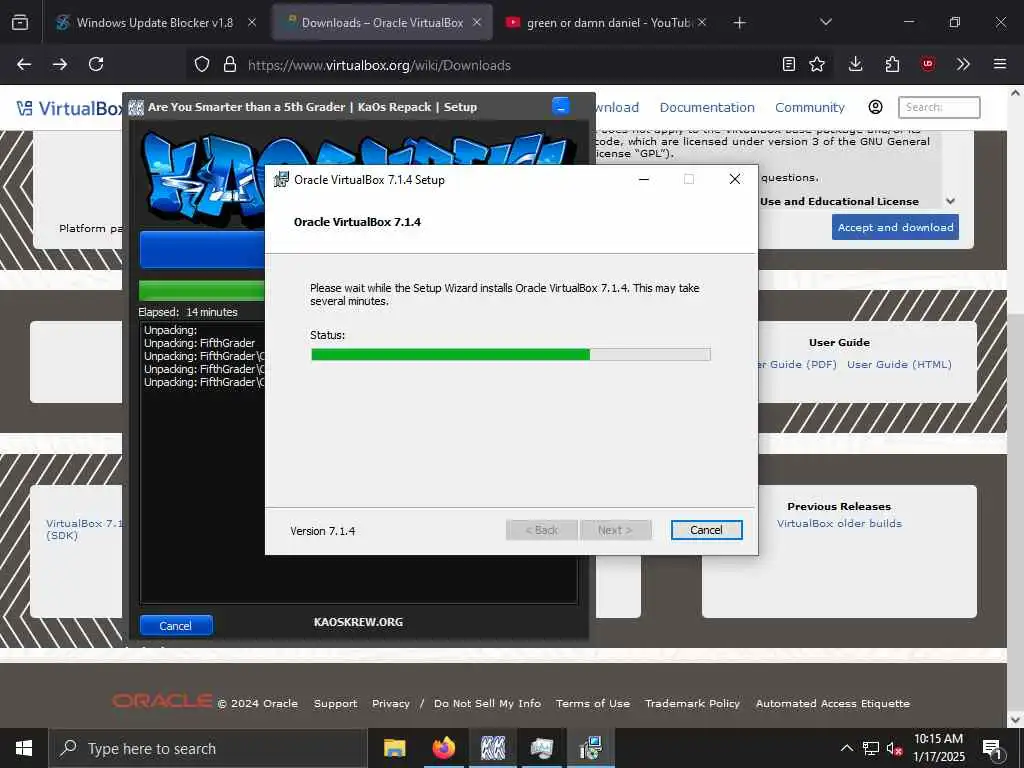
Task: Open uBlock Origin extension icon
Action: [927, 64]
